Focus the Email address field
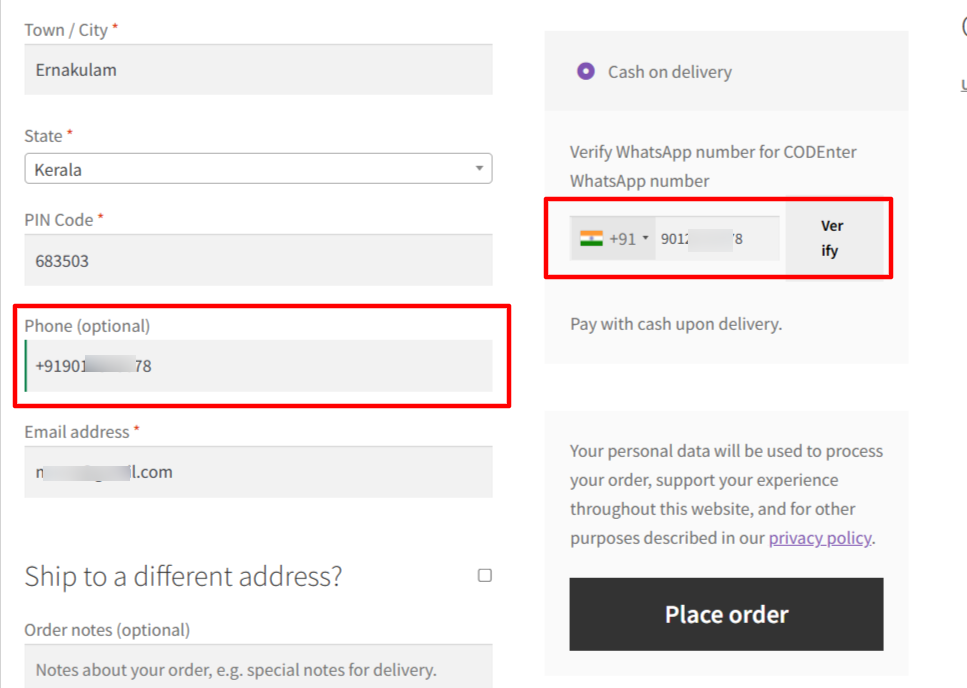 click(258, 470)
